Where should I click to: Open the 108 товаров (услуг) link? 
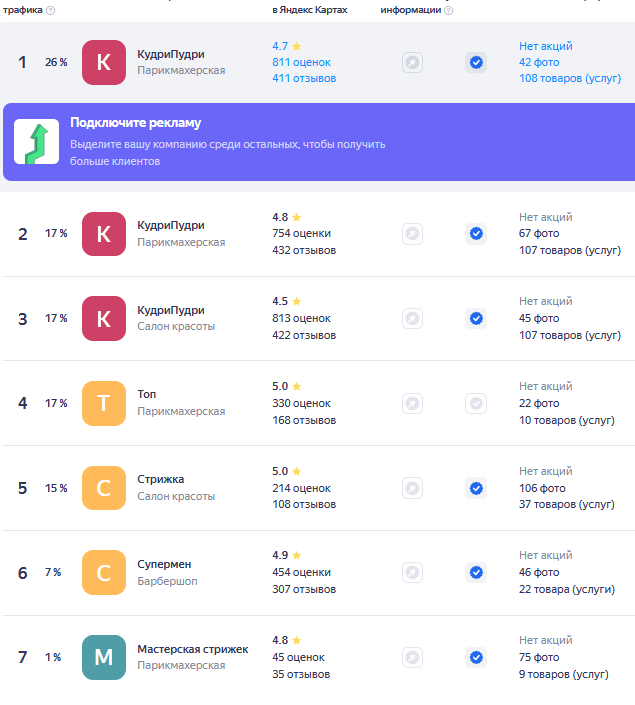click(x=570, y=78)
